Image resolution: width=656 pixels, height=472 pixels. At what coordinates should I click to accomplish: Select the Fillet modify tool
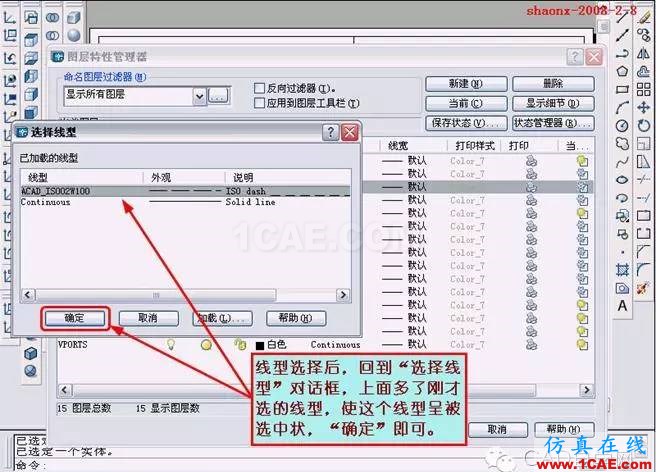point(644,270)
